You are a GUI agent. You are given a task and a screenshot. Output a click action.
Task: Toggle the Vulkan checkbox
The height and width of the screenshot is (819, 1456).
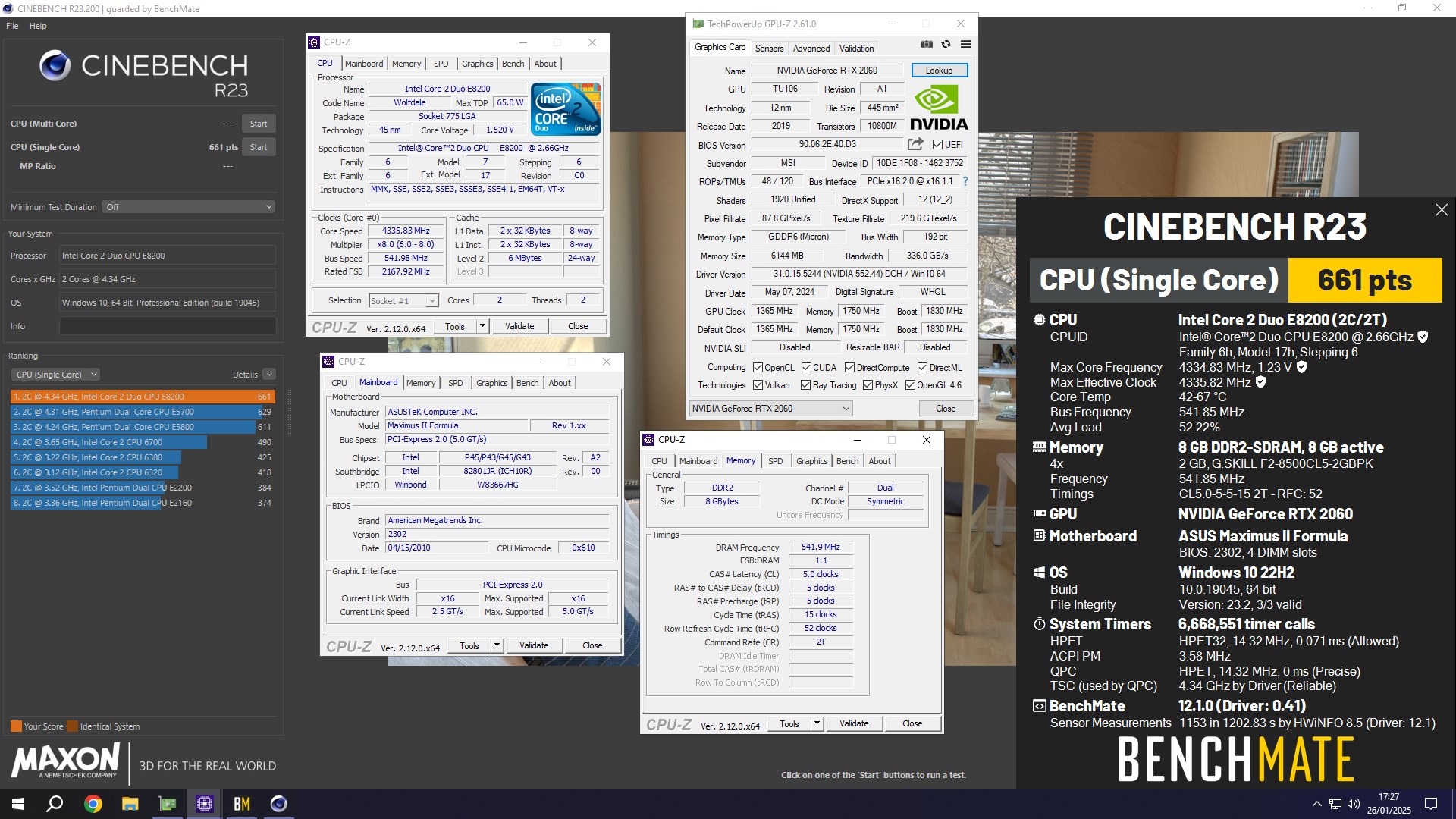[x=758, y=385]
